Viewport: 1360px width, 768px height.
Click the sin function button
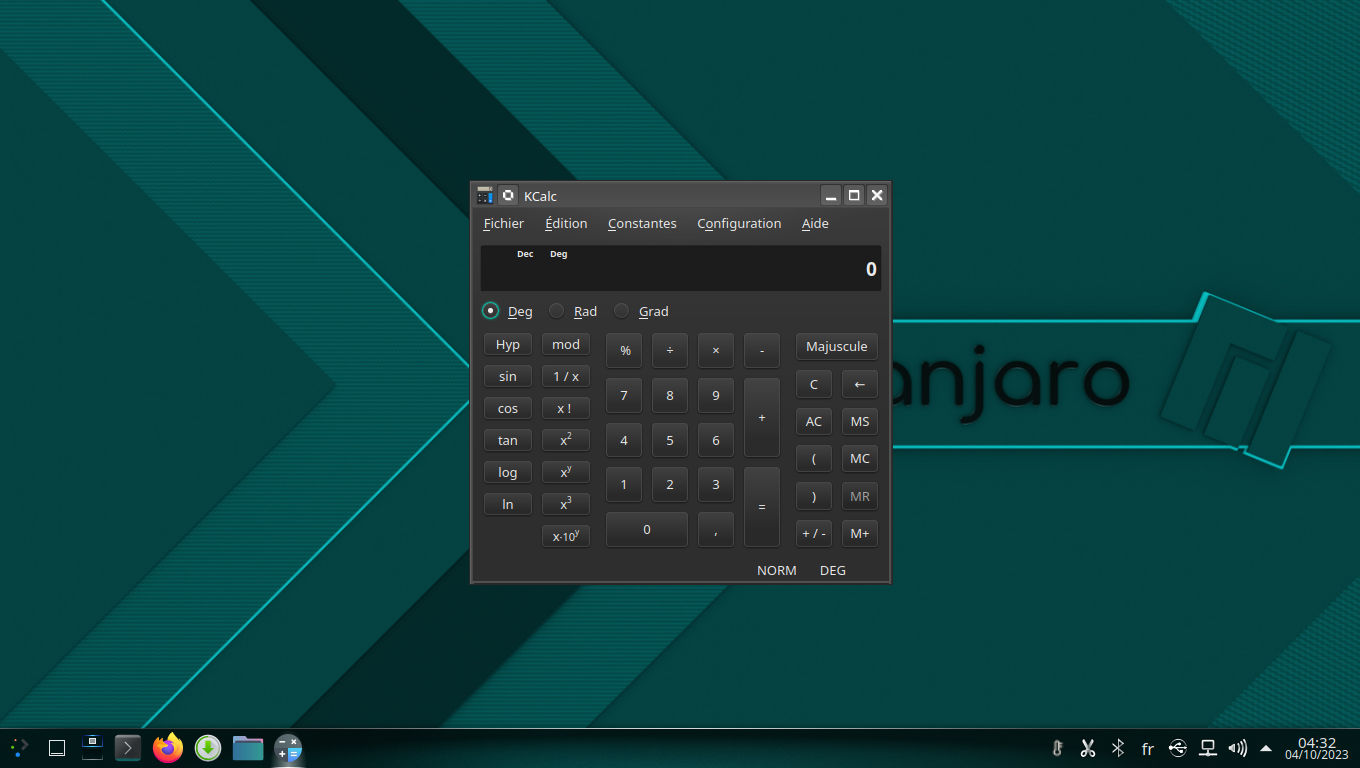tap(508, 376)
